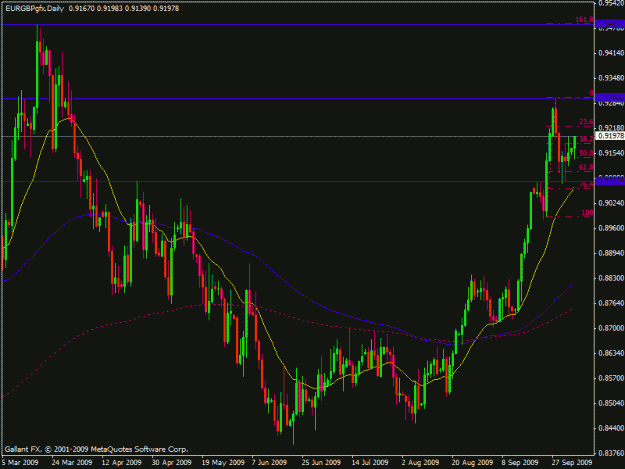Click the 0.83760 price axis label
The height and width of the screenshot is (469, 625).
(x=611, y=453)
